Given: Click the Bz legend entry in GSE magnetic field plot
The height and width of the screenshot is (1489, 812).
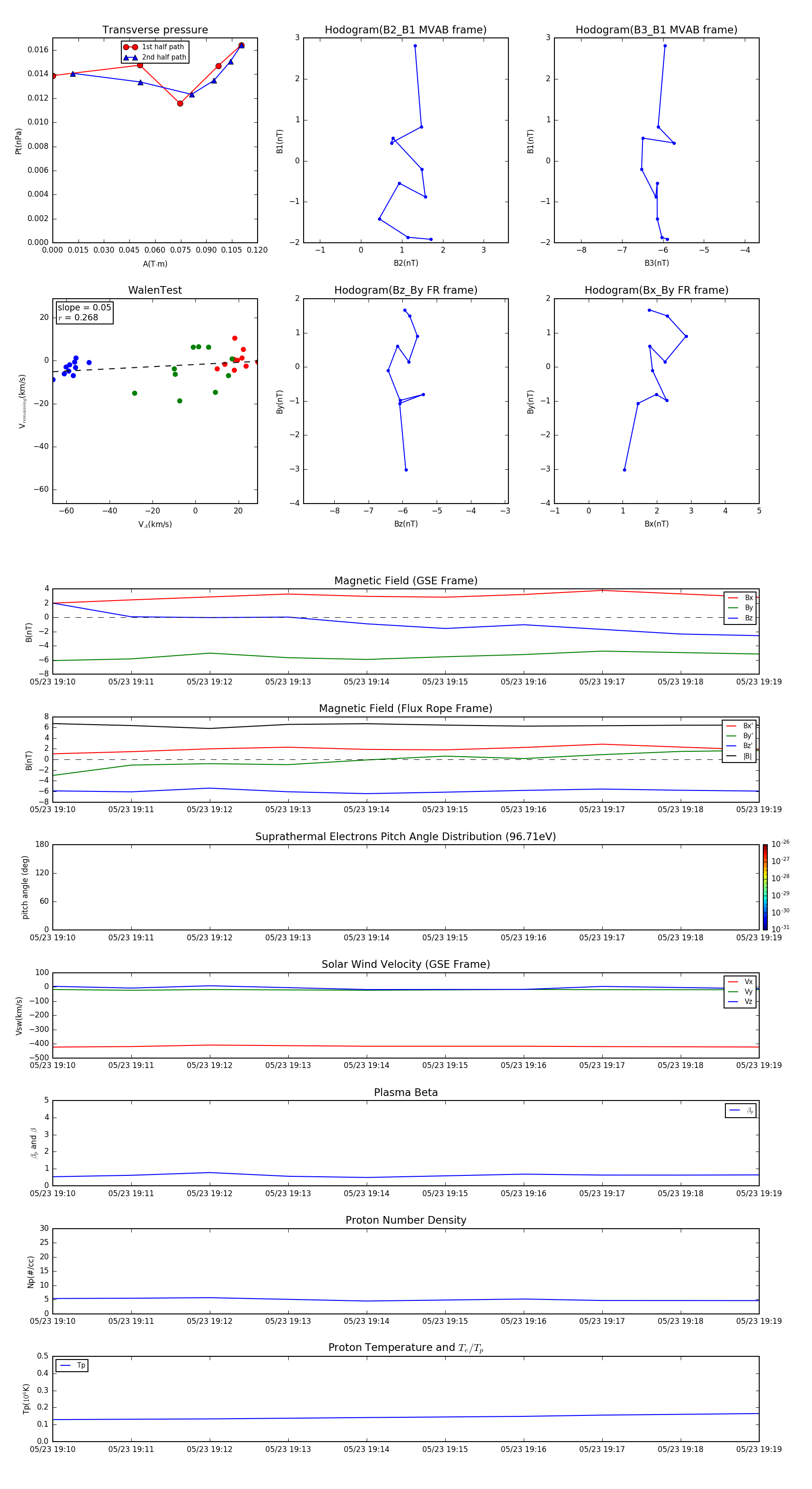Looking at the screenshot, I should 740,618.
